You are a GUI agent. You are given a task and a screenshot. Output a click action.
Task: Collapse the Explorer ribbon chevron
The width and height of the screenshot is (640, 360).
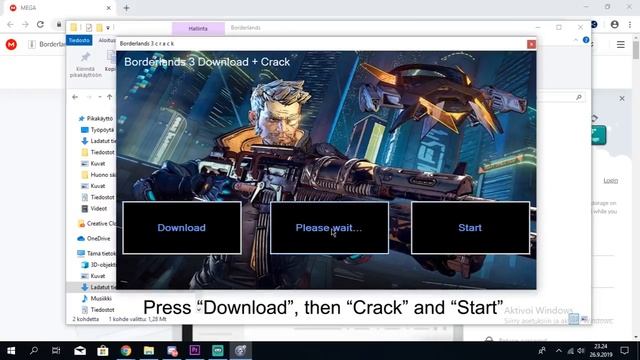point(576,40)
